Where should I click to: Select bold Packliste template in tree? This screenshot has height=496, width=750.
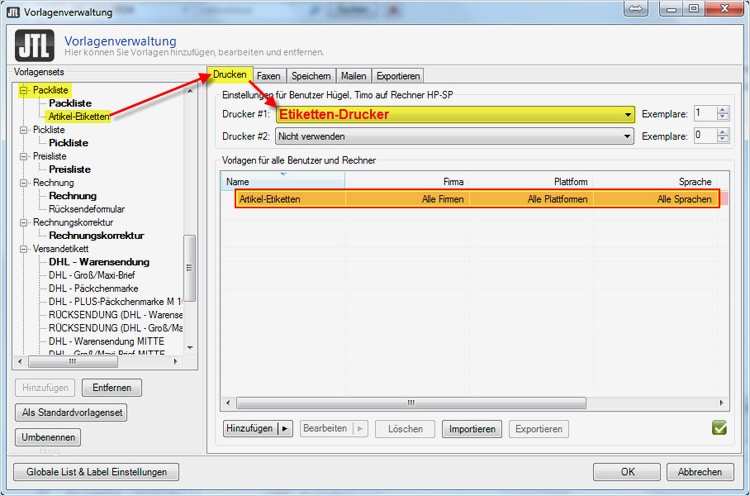(x=70, y=103)
